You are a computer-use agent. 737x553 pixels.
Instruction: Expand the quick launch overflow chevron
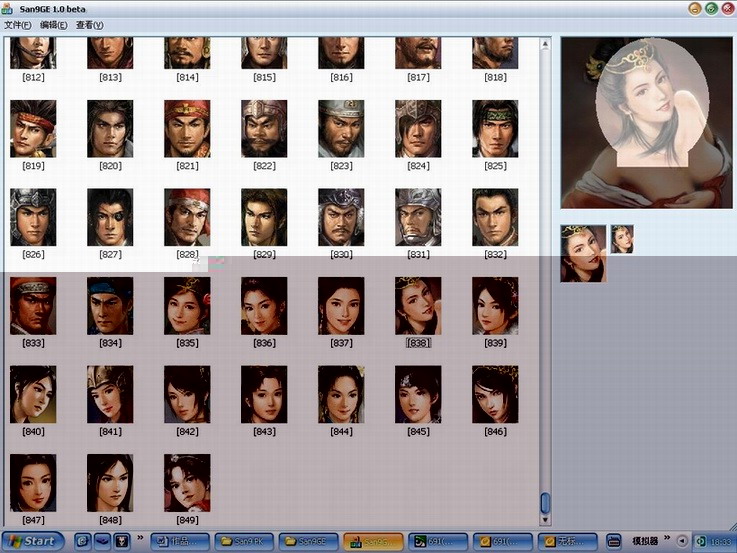coord(139,537)
